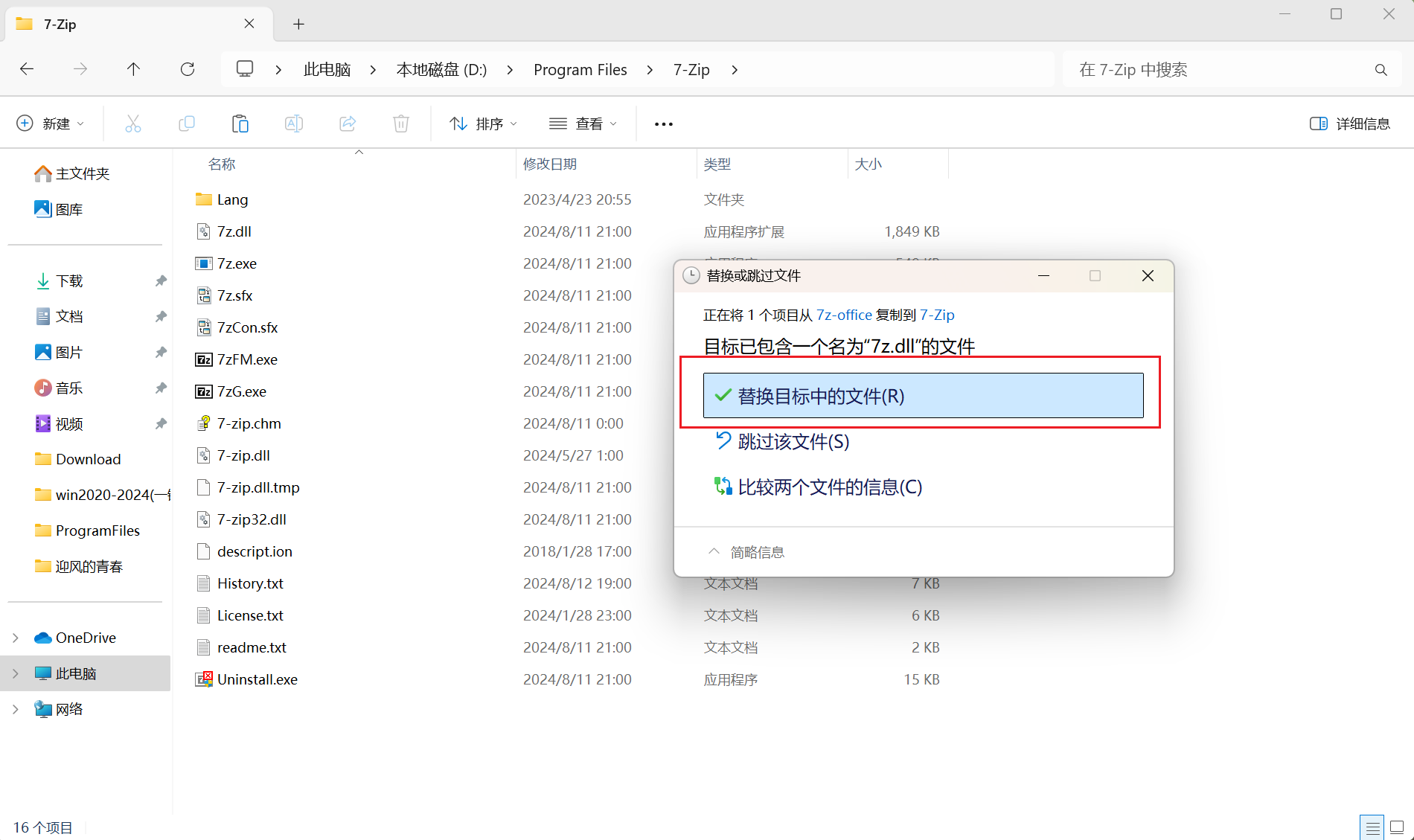Toggle the 详细信息 details pane
Viewport: 1414px width, 840px height.
tap(1350, 124)
